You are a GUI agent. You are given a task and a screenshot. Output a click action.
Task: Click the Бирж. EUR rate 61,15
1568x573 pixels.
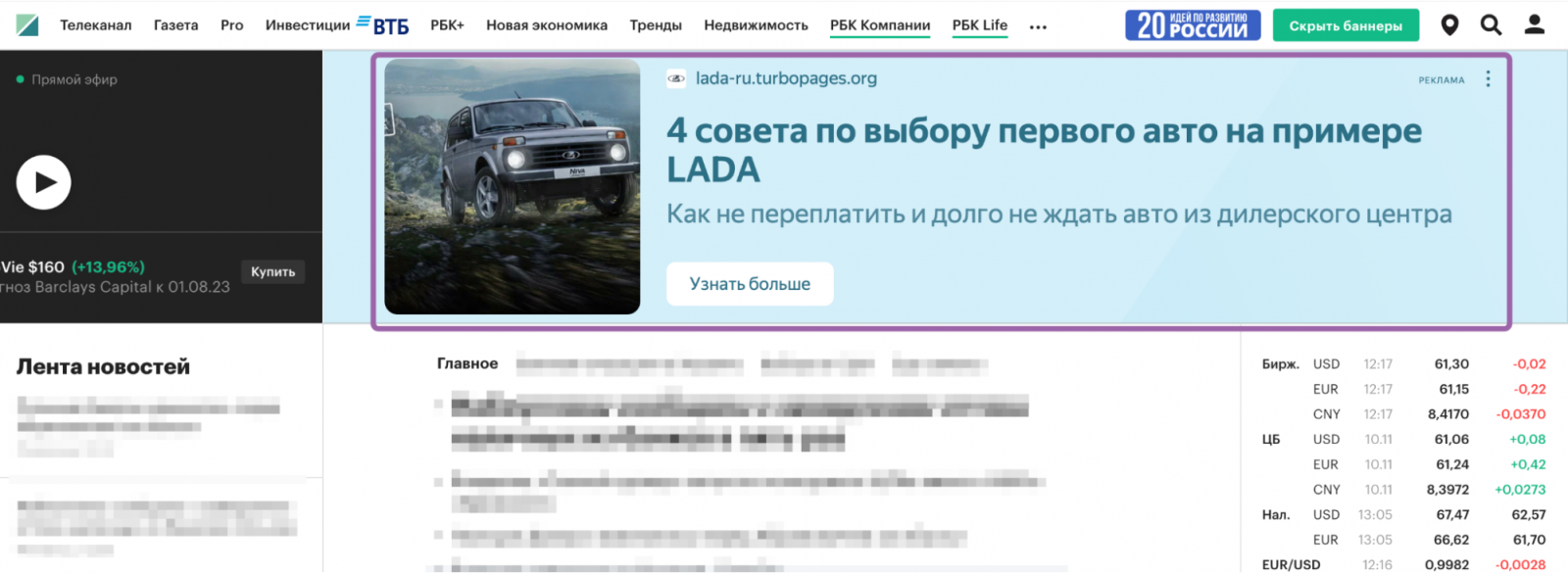(1453, 389)
